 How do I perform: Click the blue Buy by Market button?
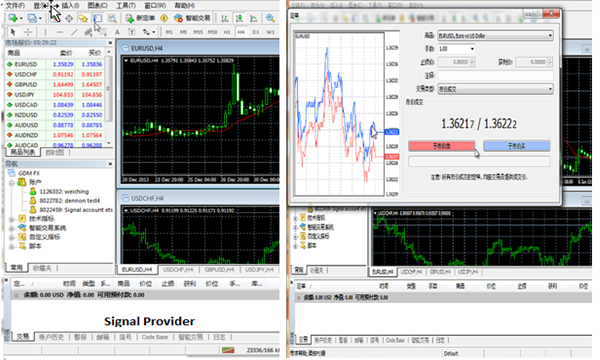517,146
